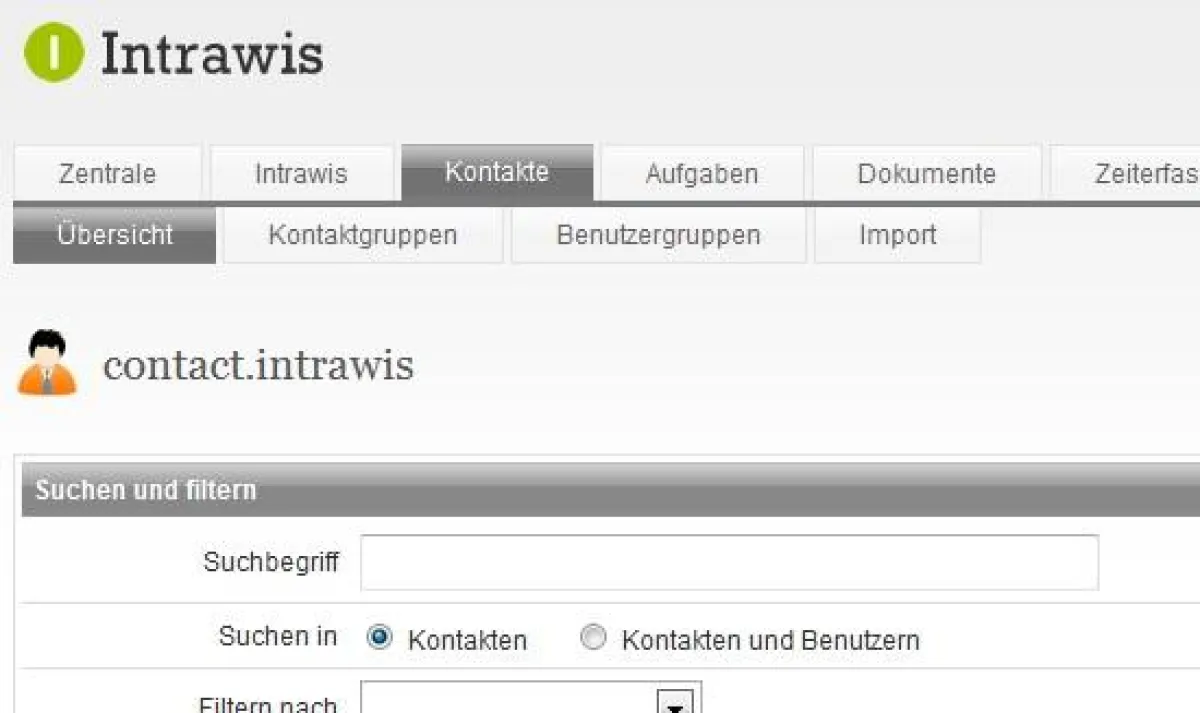Image resolution: width=1200 pixels, height=713 pixels.
Task: Select the Kontakte tab
Action: [497, 171]
